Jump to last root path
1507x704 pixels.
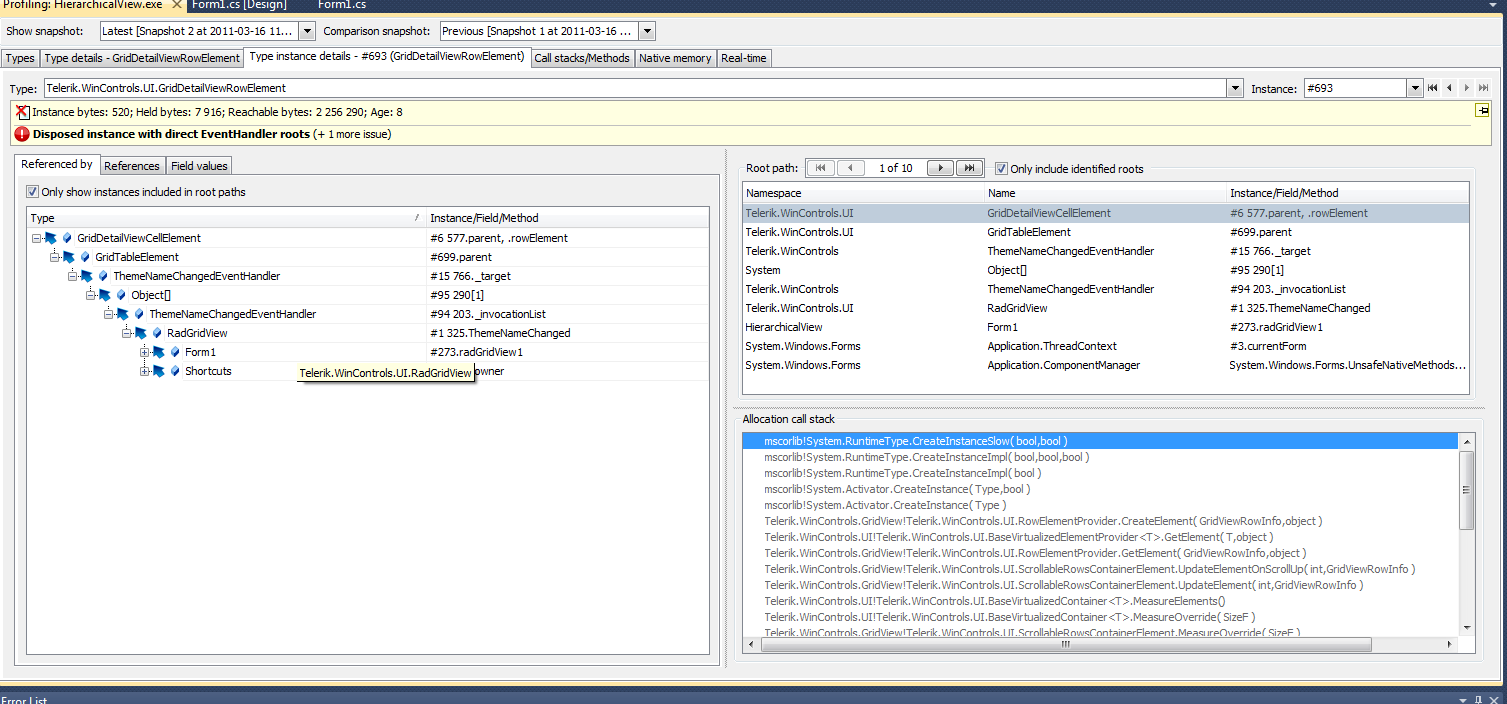coord(968,168)
